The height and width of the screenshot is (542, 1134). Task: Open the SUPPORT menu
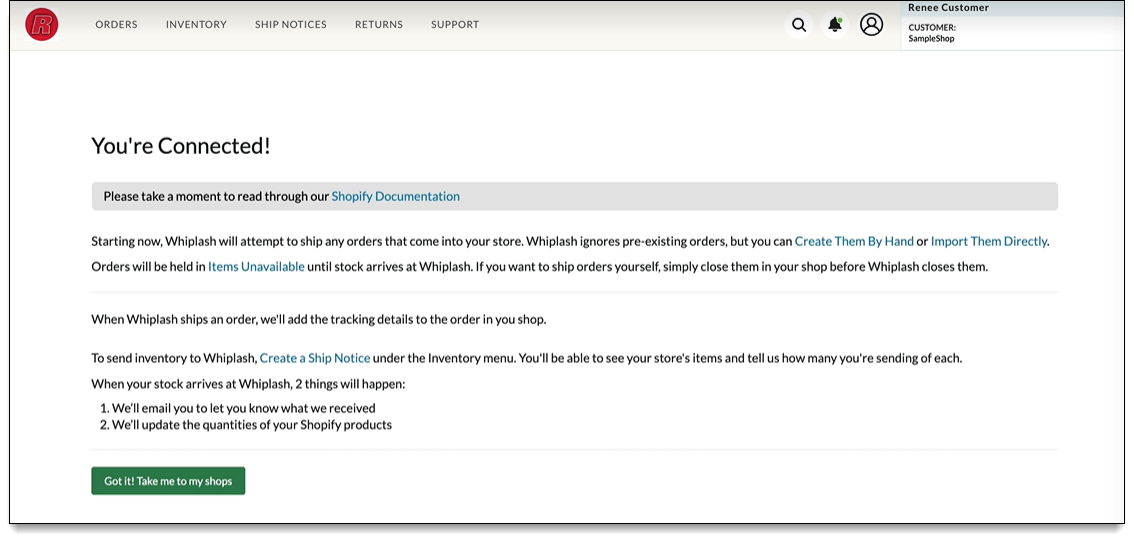pyautogui.click(x=455, y=25)
